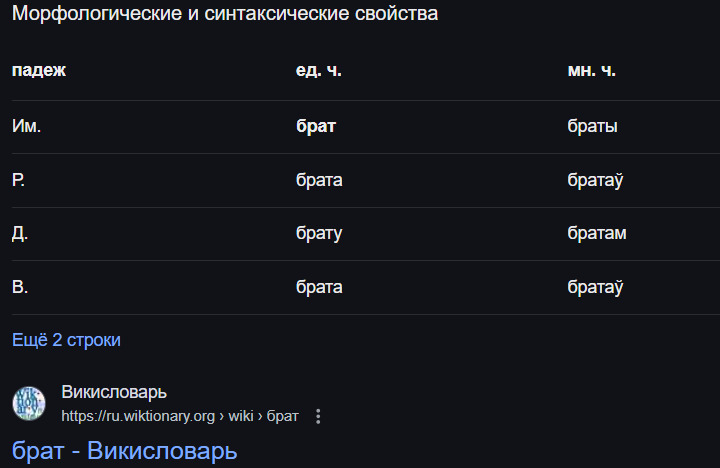The height and width of the screenshot is (468, 720).
Task: Click the "ед. ч." column header
Action: (x=319, y=71)
